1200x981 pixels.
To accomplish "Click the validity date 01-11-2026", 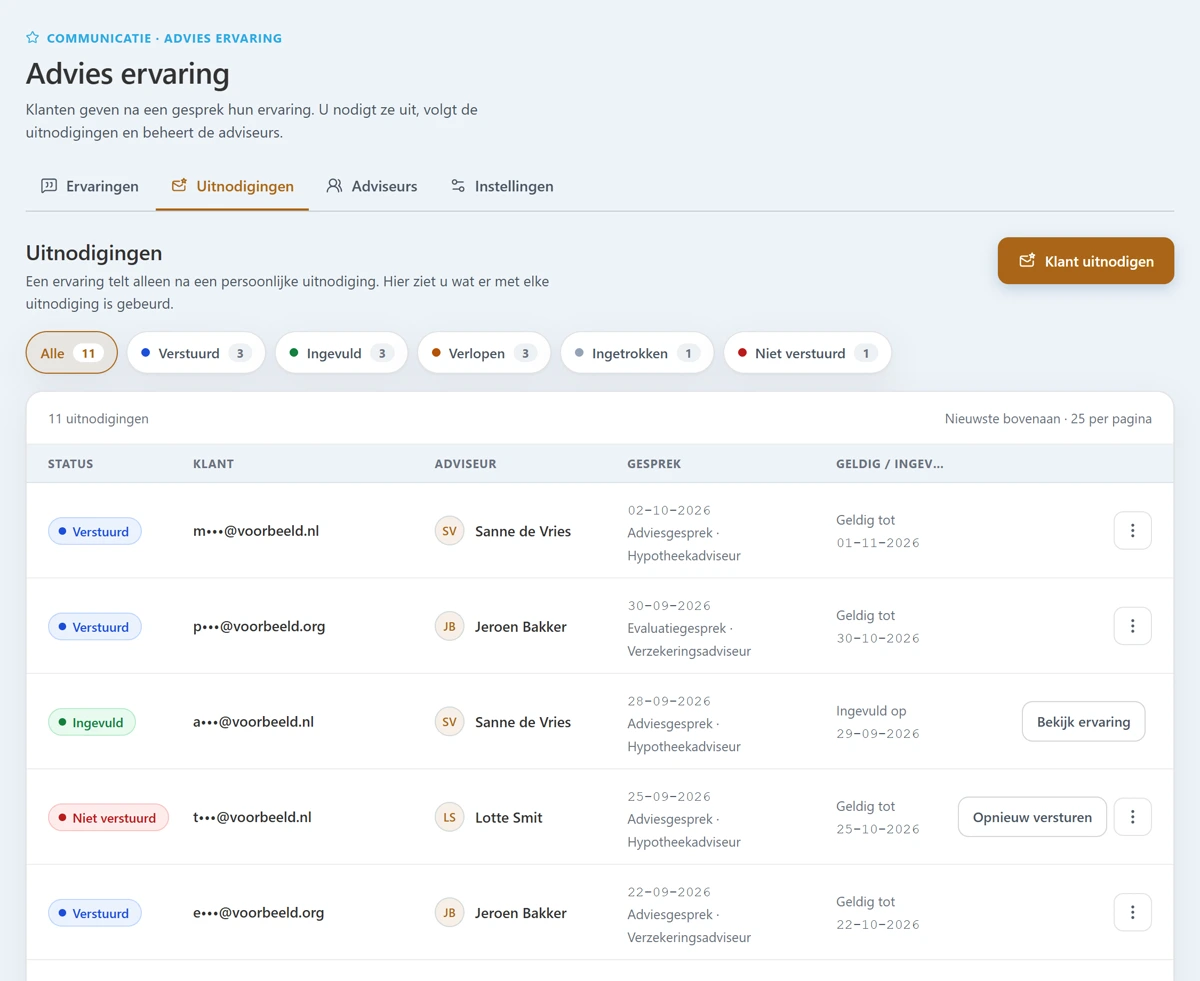I will click(878, 543).
